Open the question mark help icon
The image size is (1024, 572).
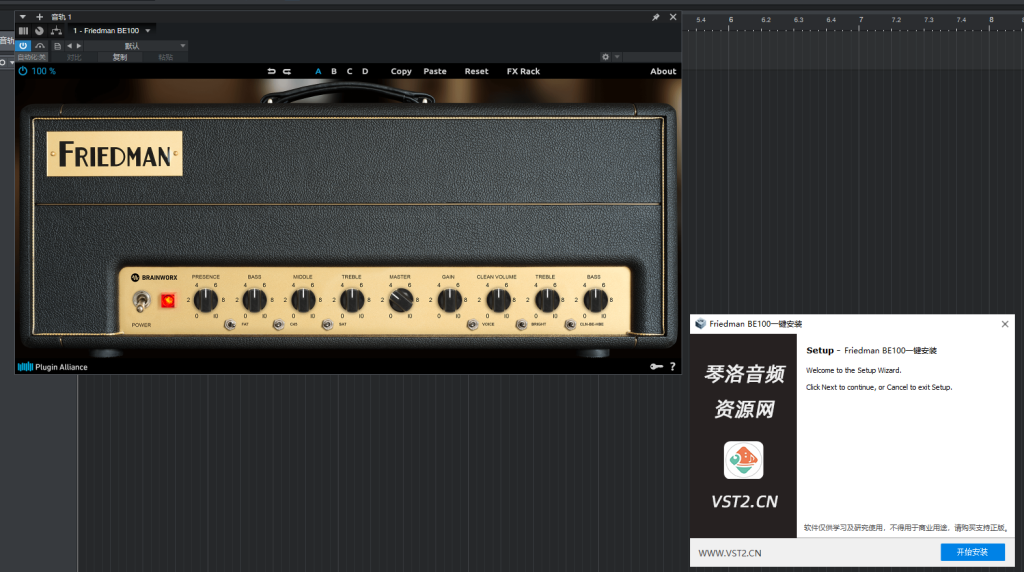pos(672,367)
